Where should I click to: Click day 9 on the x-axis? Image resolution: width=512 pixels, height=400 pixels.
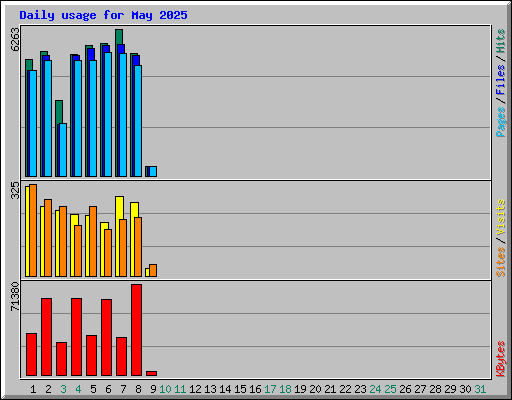[153, 389]
